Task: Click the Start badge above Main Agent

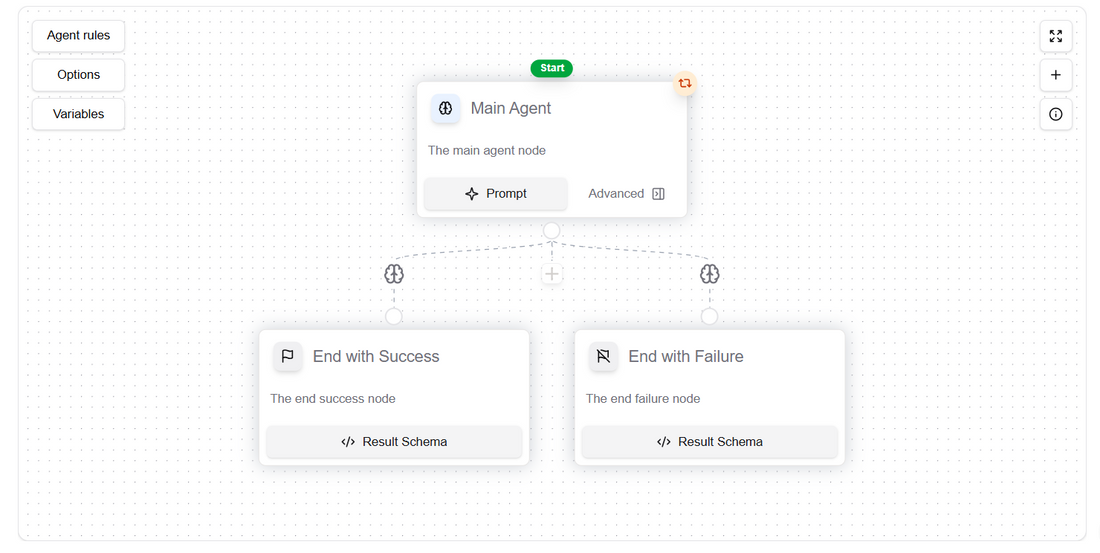Action: pos(552,68)
